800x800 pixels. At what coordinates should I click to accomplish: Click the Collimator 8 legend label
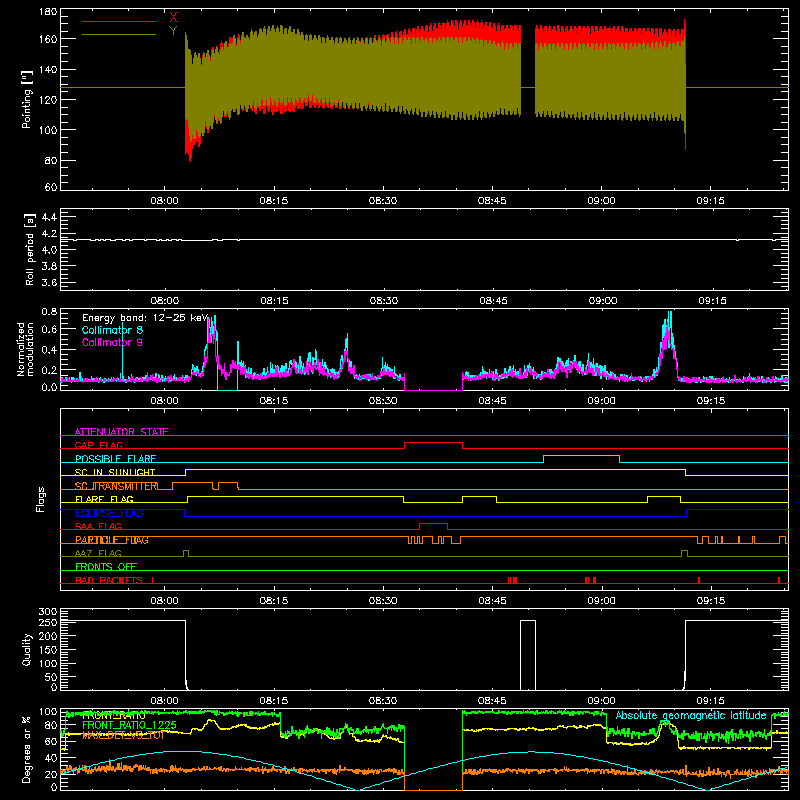pos(112,330)
